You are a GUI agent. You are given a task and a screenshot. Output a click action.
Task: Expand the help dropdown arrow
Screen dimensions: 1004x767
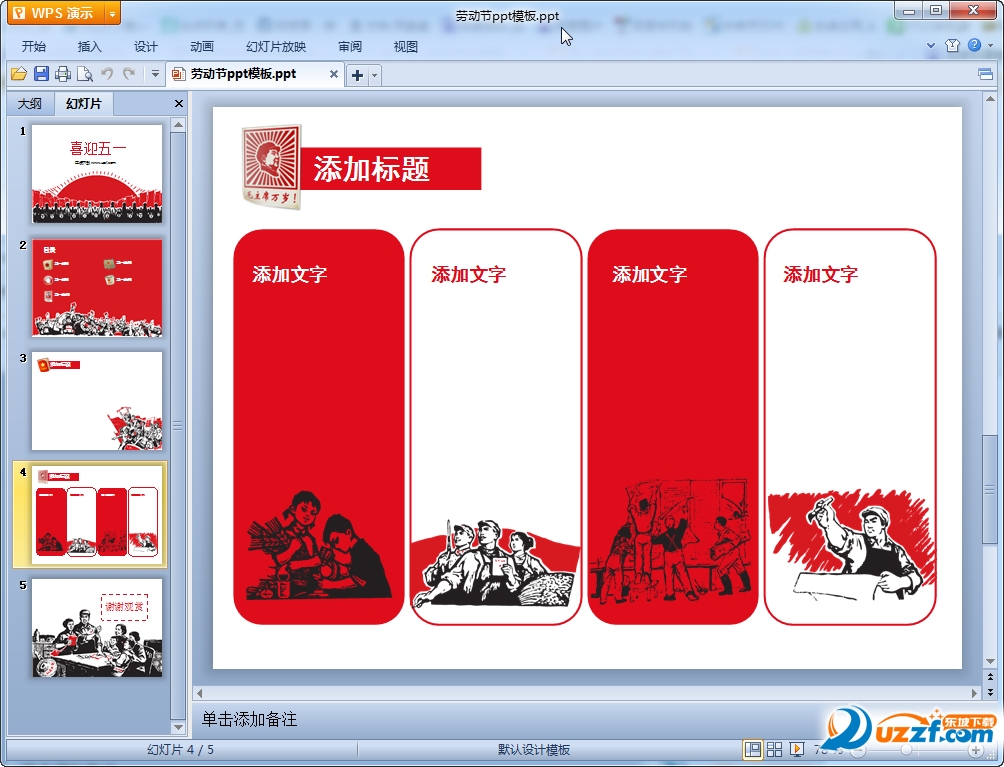(991, 45)
